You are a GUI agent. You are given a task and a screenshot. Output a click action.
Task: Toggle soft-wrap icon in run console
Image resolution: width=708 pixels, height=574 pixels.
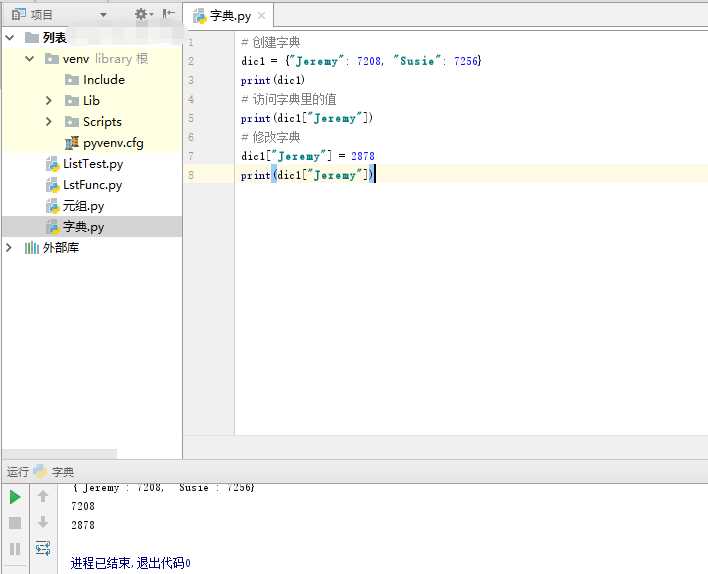pos(43,548)
